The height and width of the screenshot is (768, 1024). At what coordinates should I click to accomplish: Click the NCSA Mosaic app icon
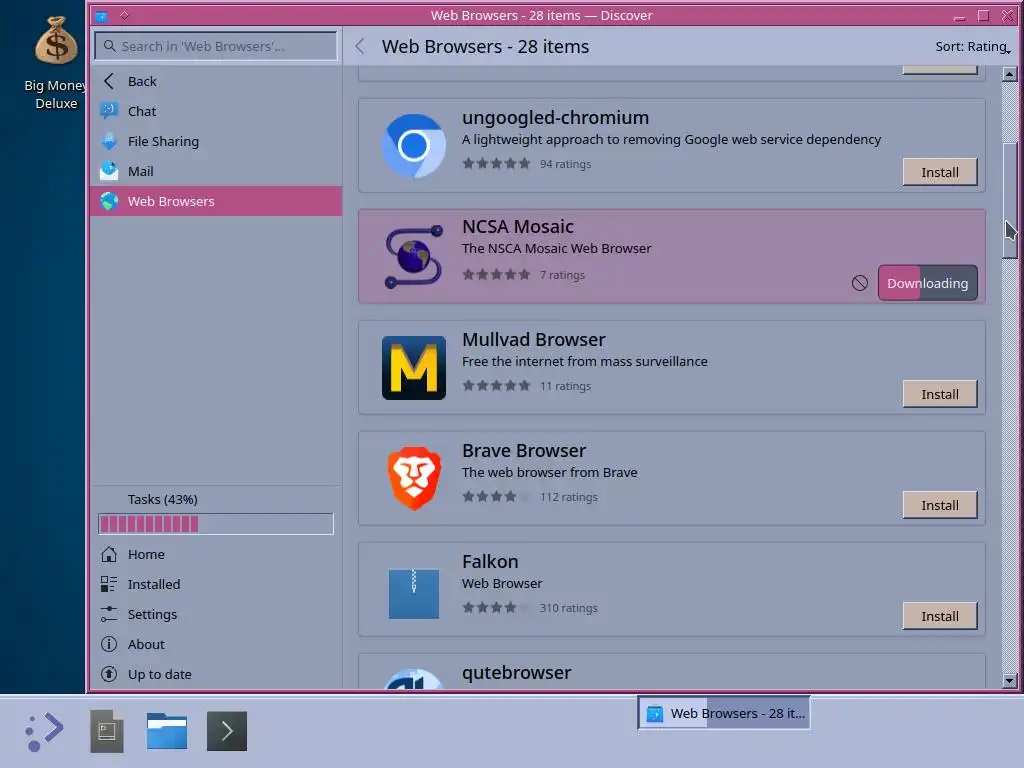pyautogui.click(x=413, y=257)
